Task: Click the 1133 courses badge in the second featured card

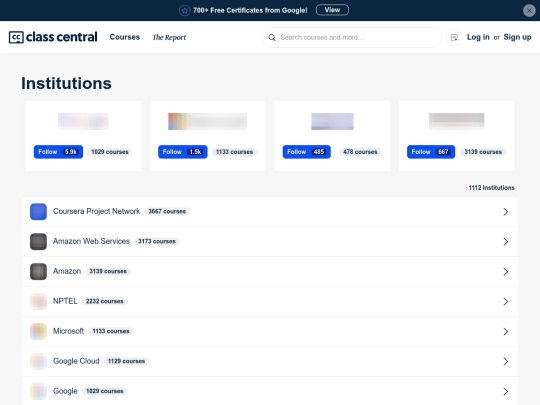Action: 234,152
